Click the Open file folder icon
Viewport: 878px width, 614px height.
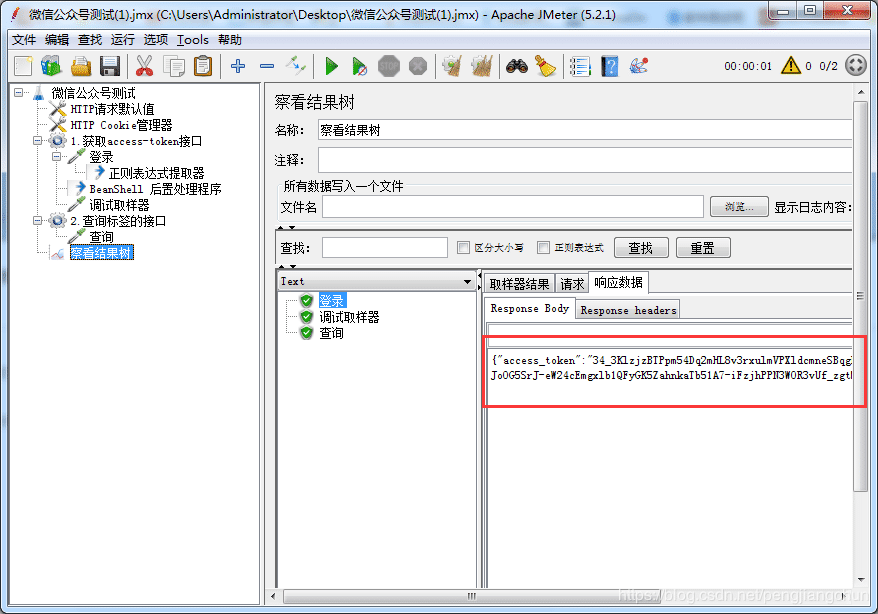(x=81, y=66)
